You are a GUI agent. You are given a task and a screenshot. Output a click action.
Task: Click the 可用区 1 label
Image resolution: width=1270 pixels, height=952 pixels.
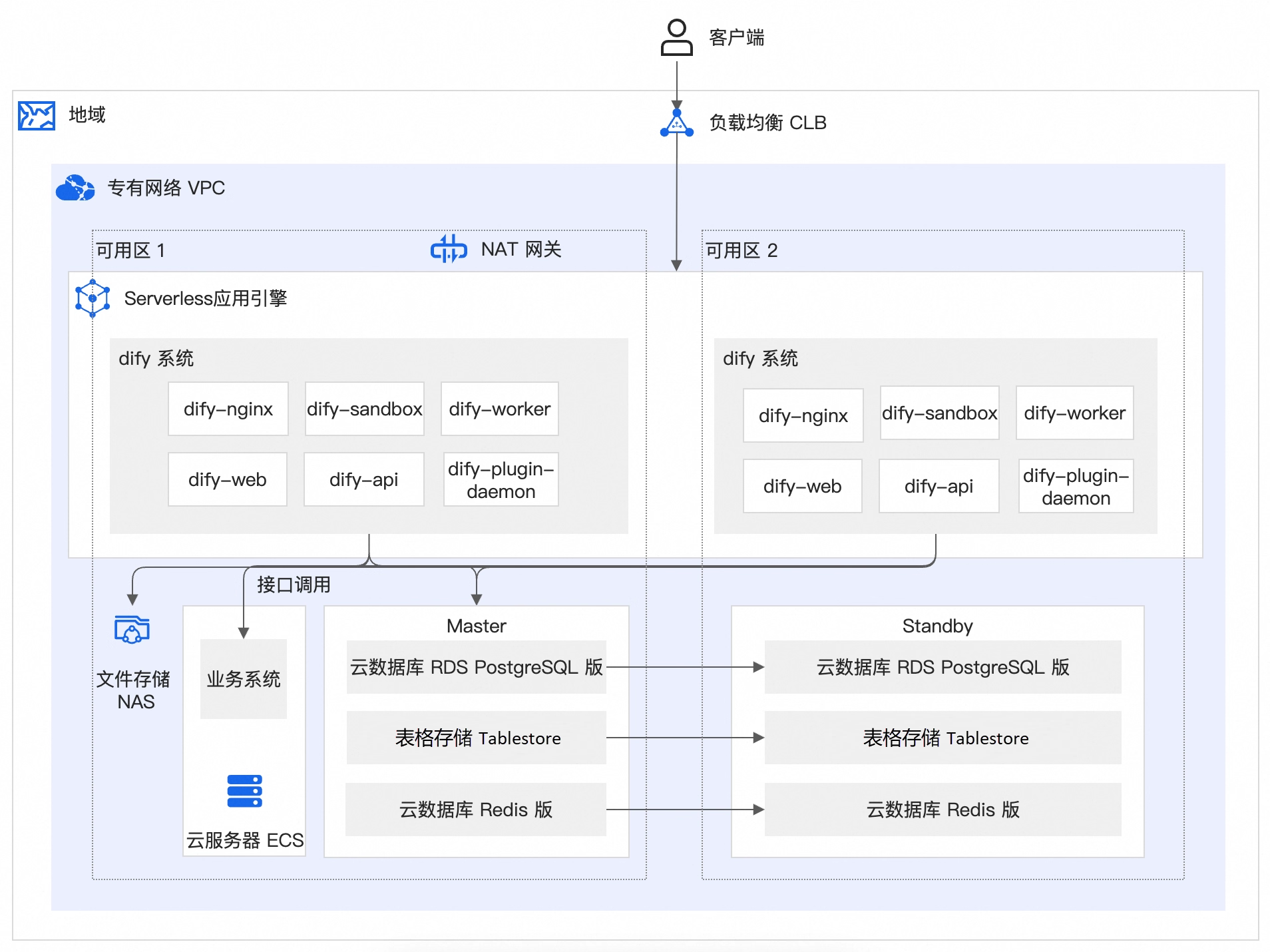[130, 250]
